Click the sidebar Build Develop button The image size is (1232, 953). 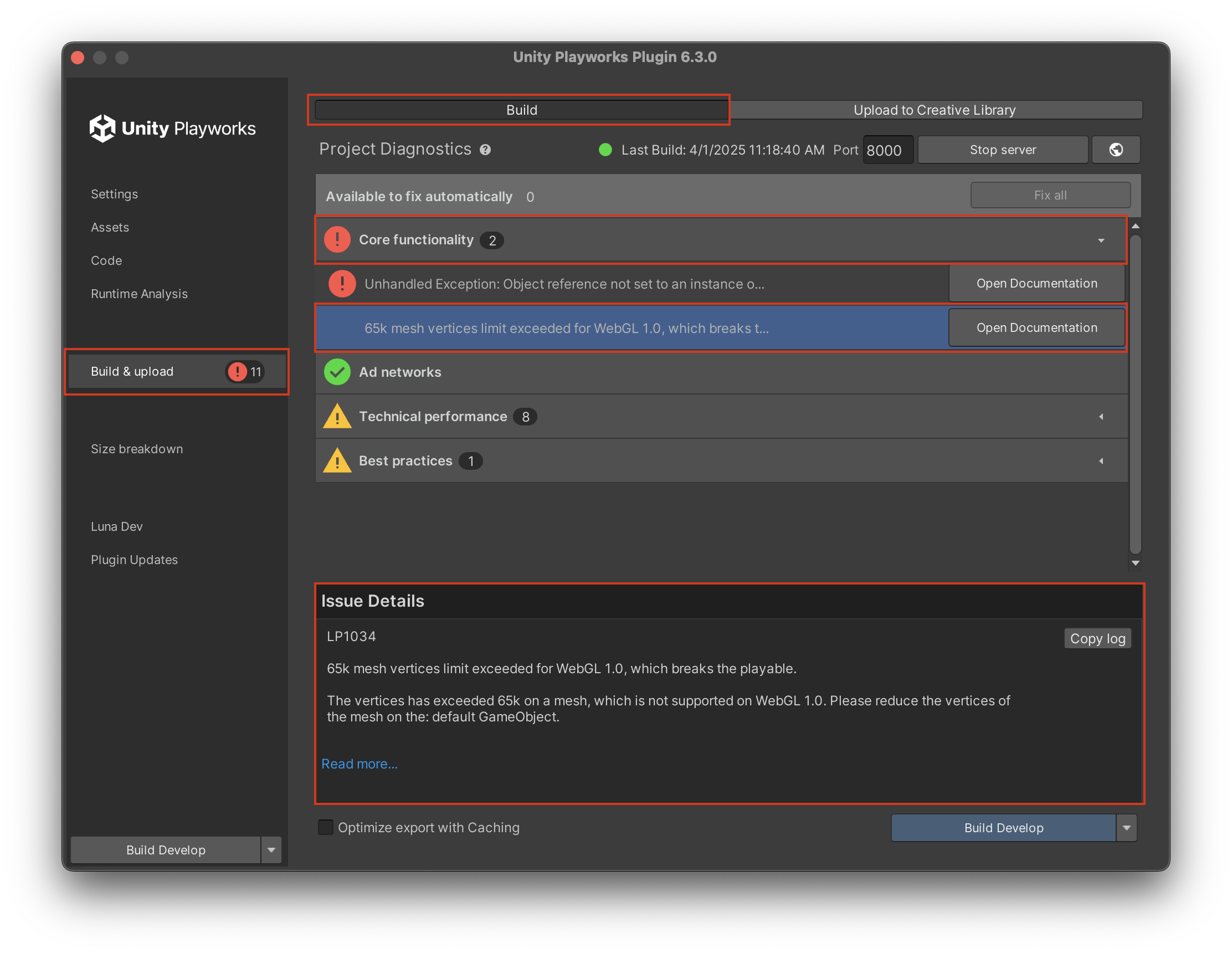click(x=165, y=850)
